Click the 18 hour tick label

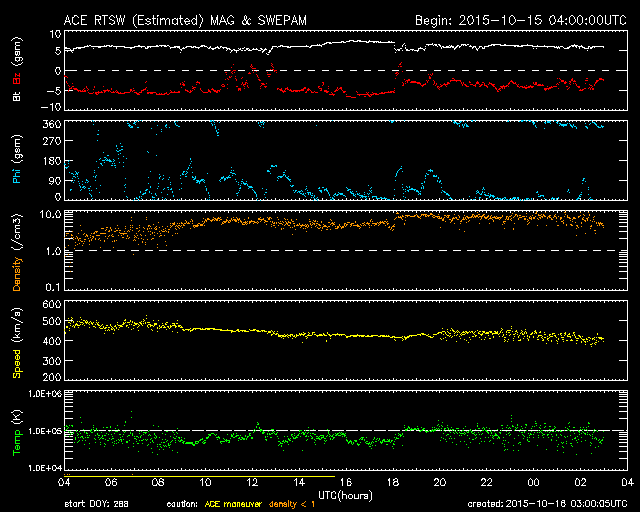tap(392, 482)
